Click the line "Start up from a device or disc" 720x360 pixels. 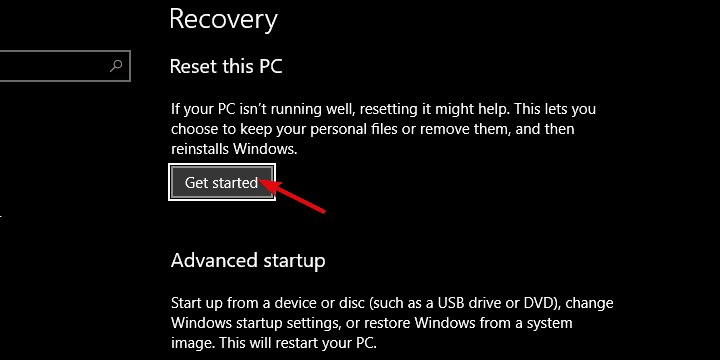(x=392, y=304)
